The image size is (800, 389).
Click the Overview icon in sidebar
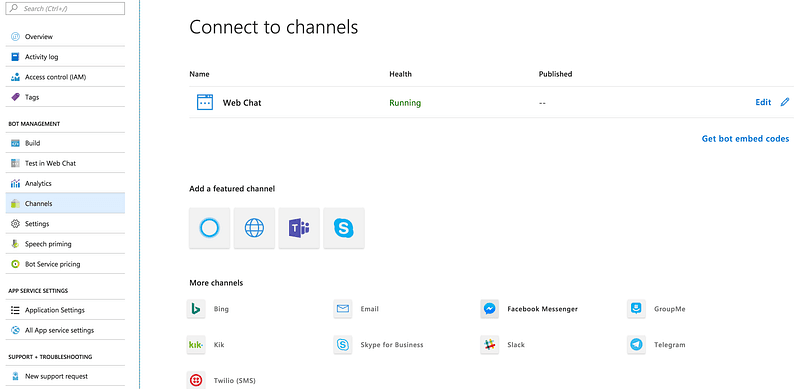pyautogui.click(x=15, y=37)
